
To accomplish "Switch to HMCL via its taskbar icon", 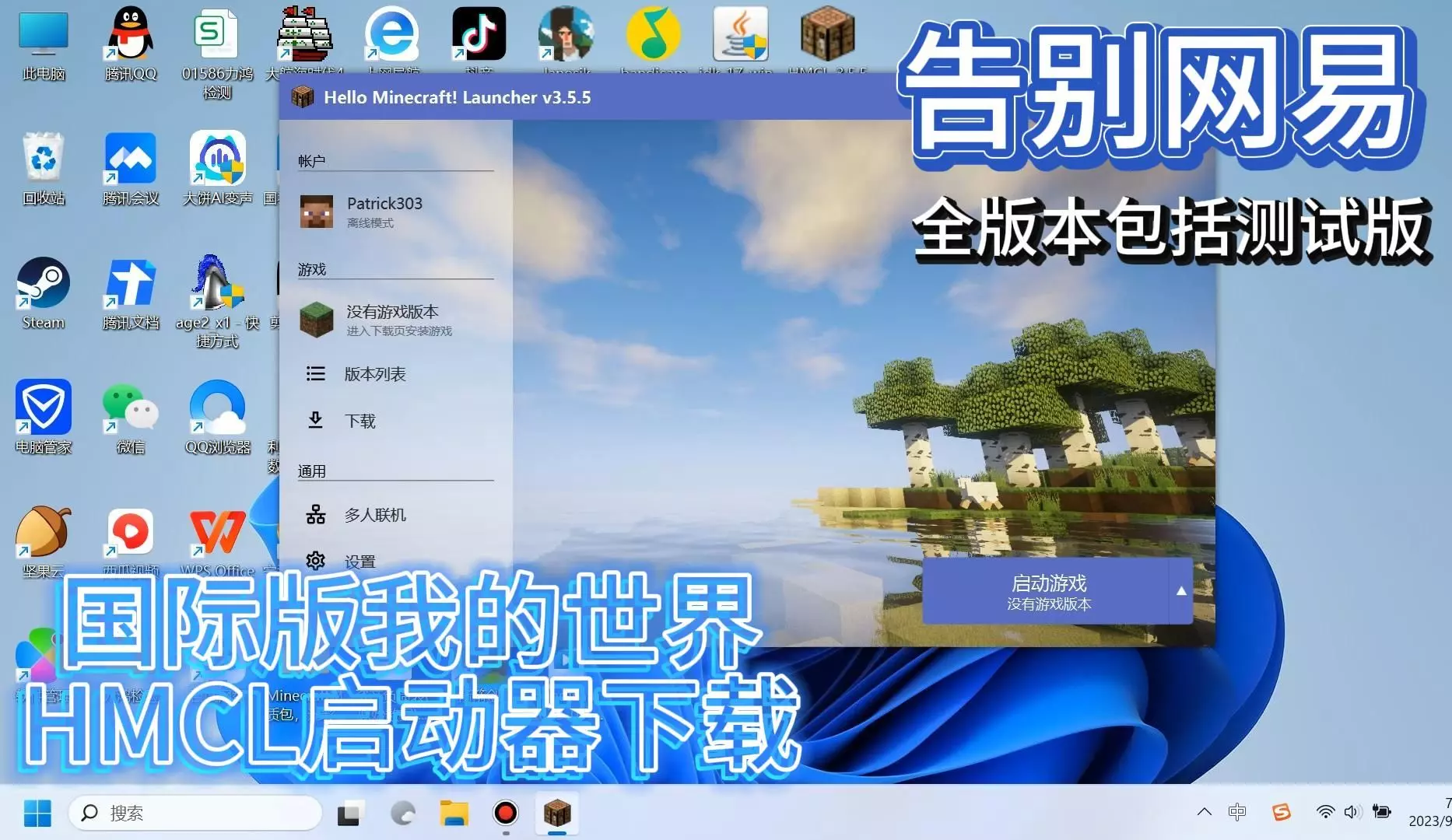I will click(557, 814).
